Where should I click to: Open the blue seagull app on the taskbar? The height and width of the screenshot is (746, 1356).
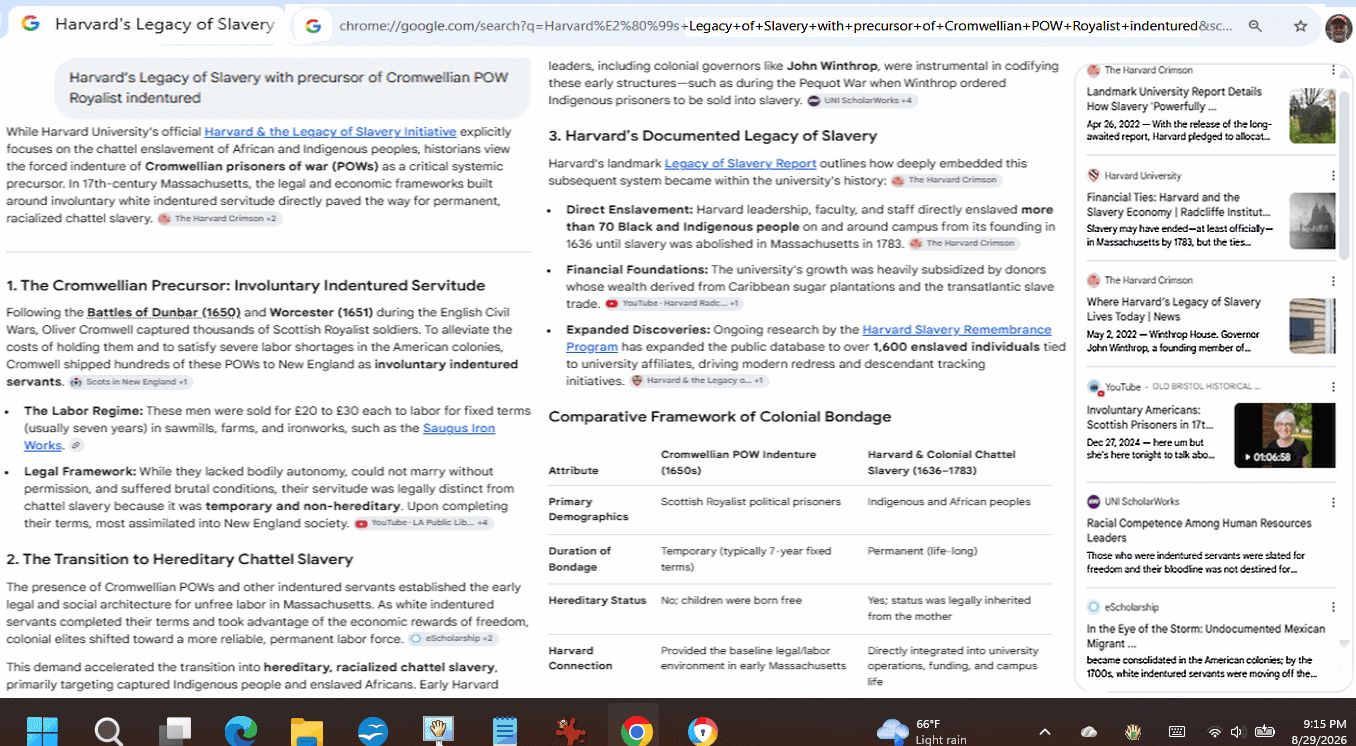pos(372,732)
